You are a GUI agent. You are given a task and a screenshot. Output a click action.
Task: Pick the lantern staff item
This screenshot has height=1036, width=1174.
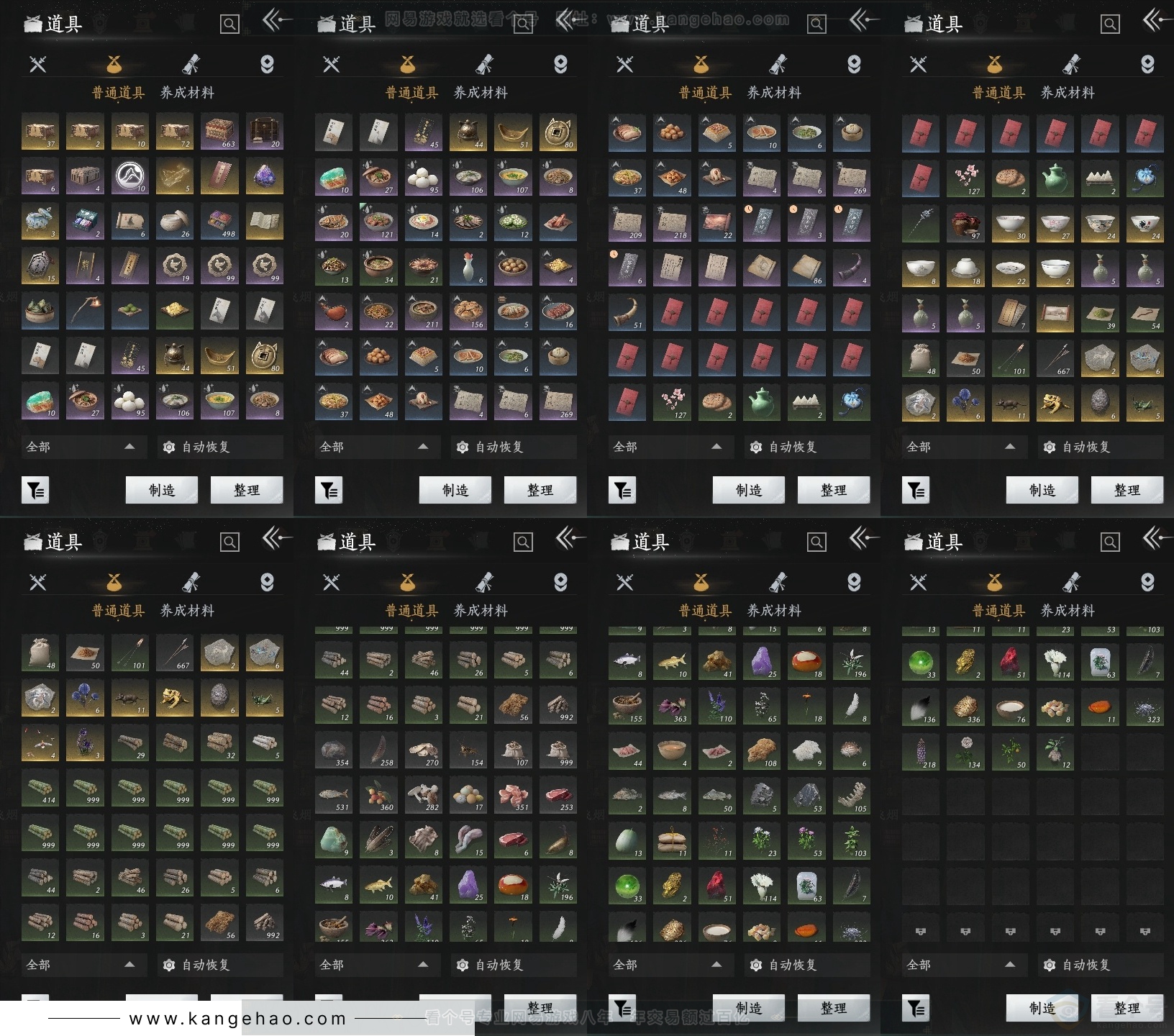click(85, 310)
